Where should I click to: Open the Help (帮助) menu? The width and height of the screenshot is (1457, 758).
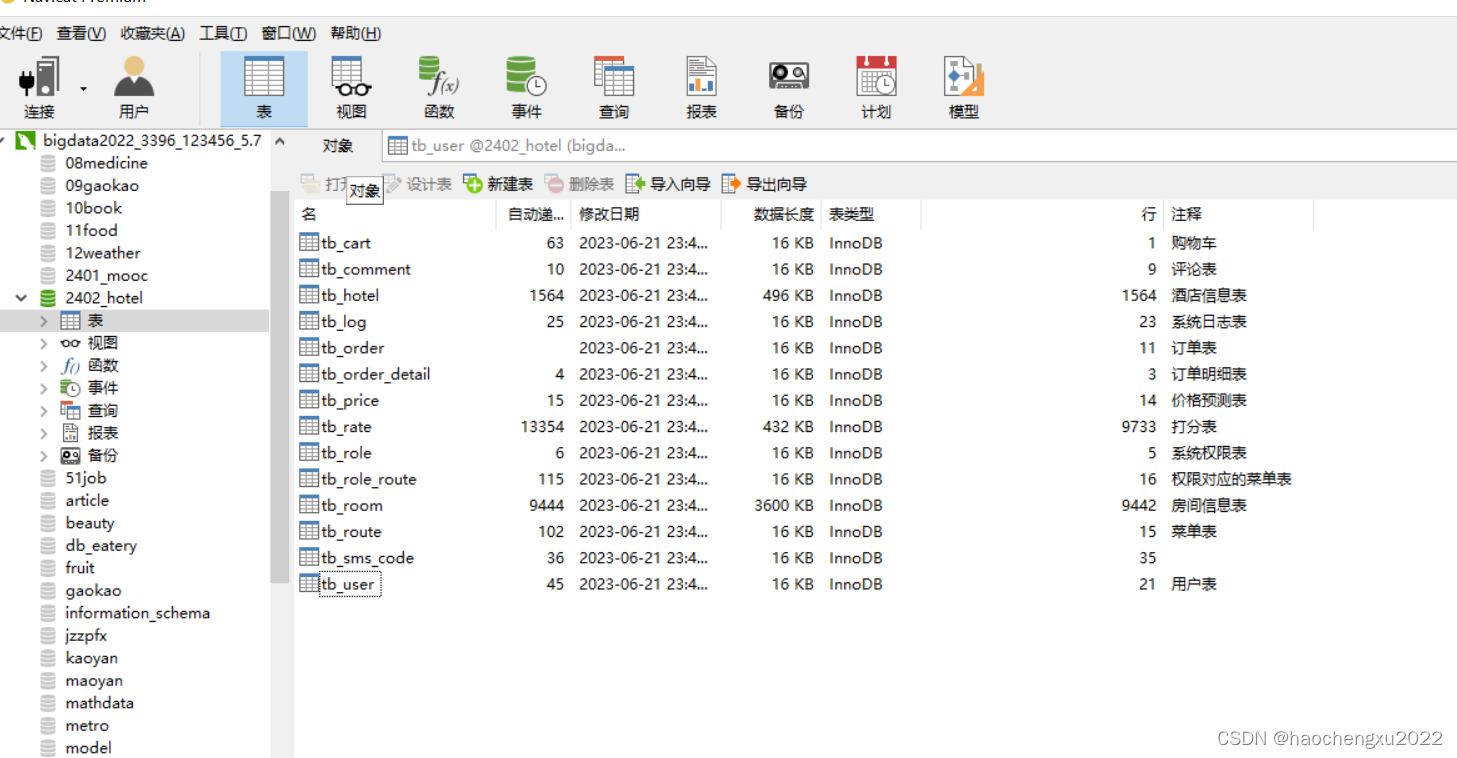355,33
